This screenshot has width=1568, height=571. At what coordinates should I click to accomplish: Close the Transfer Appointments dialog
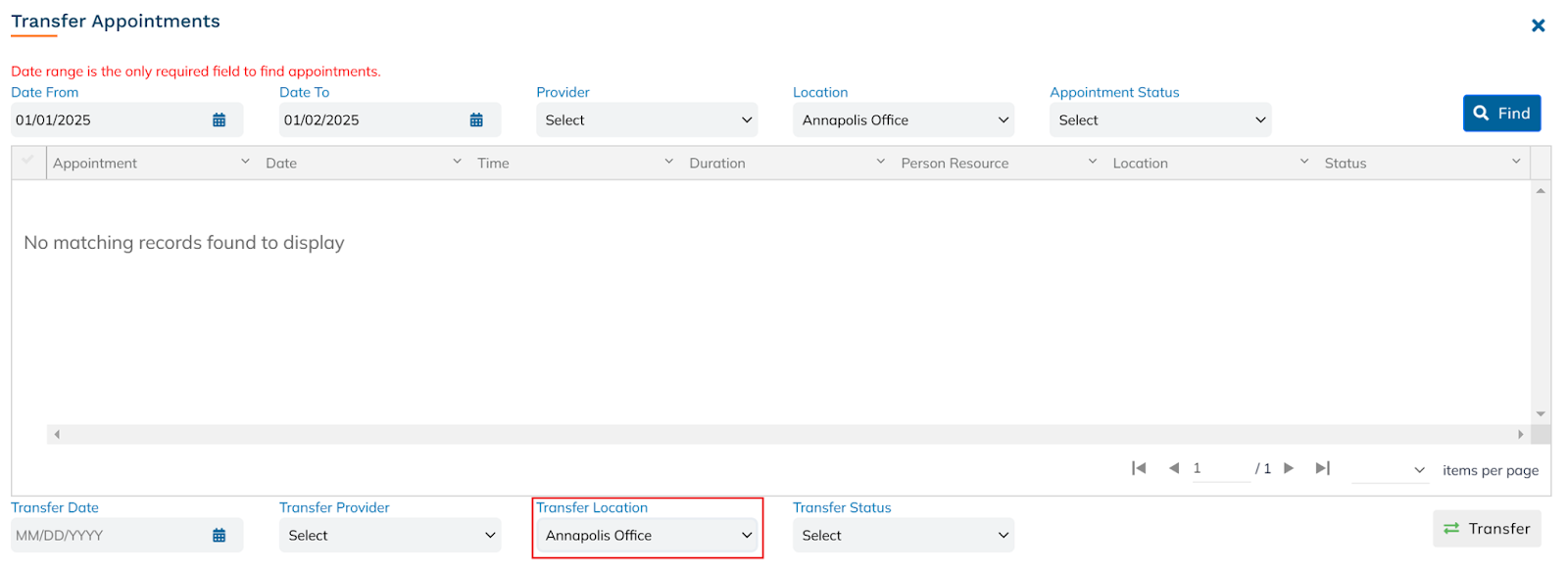pos(1538,25)
